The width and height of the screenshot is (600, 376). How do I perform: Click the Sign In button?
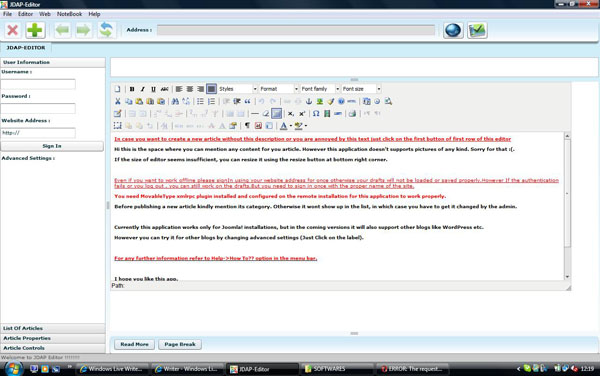click(52, 146)
